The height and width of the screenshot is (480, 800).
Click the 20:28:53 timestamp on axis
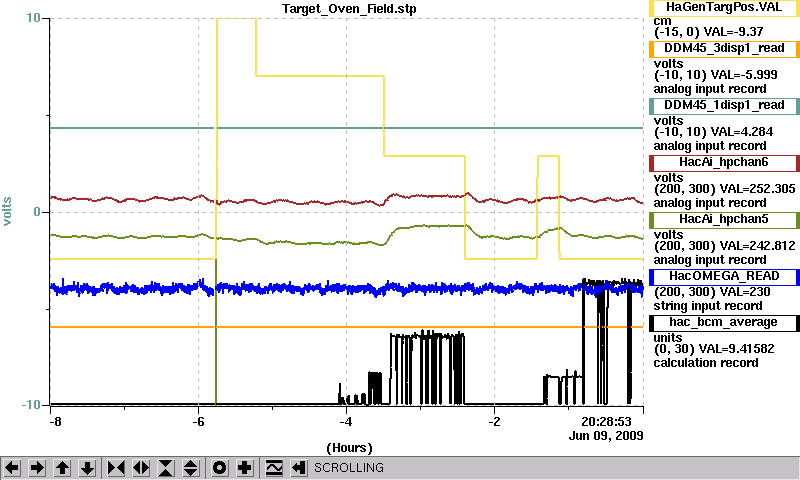pos(606,422)
